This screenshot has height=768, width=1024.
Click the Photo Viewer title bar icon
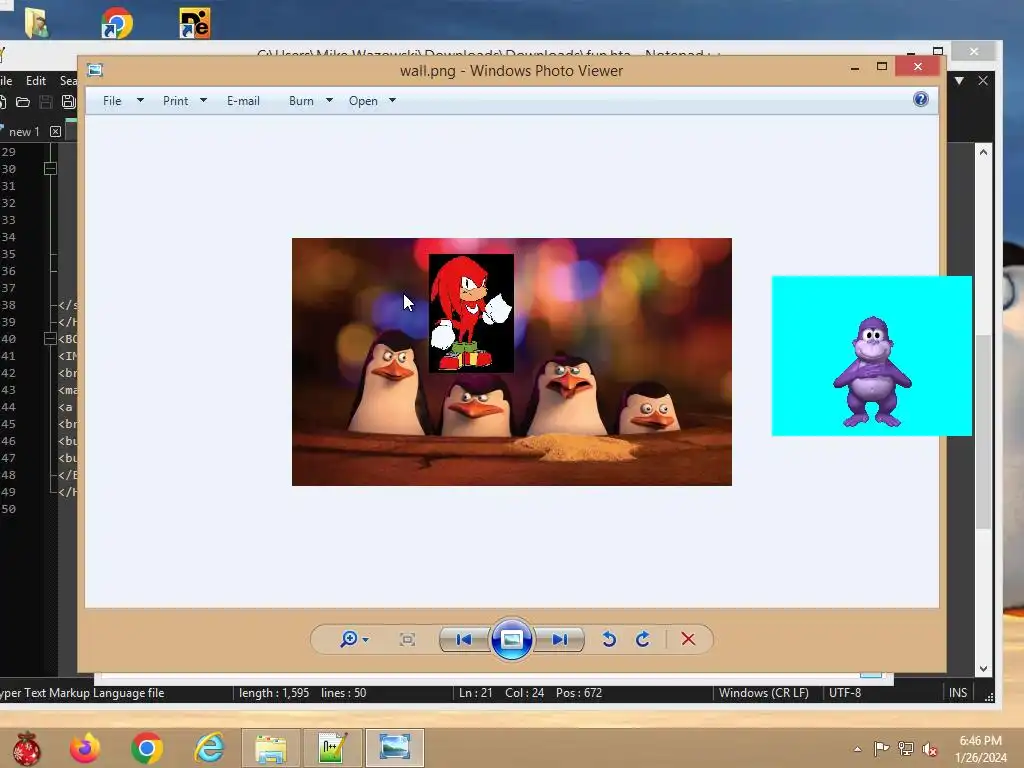(x=95, y=71)
